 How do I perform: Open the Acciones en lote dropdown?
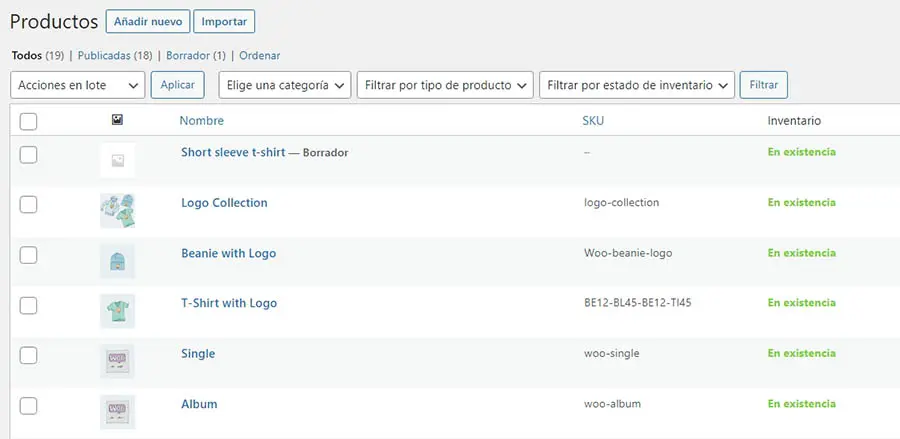click(77, 85)
